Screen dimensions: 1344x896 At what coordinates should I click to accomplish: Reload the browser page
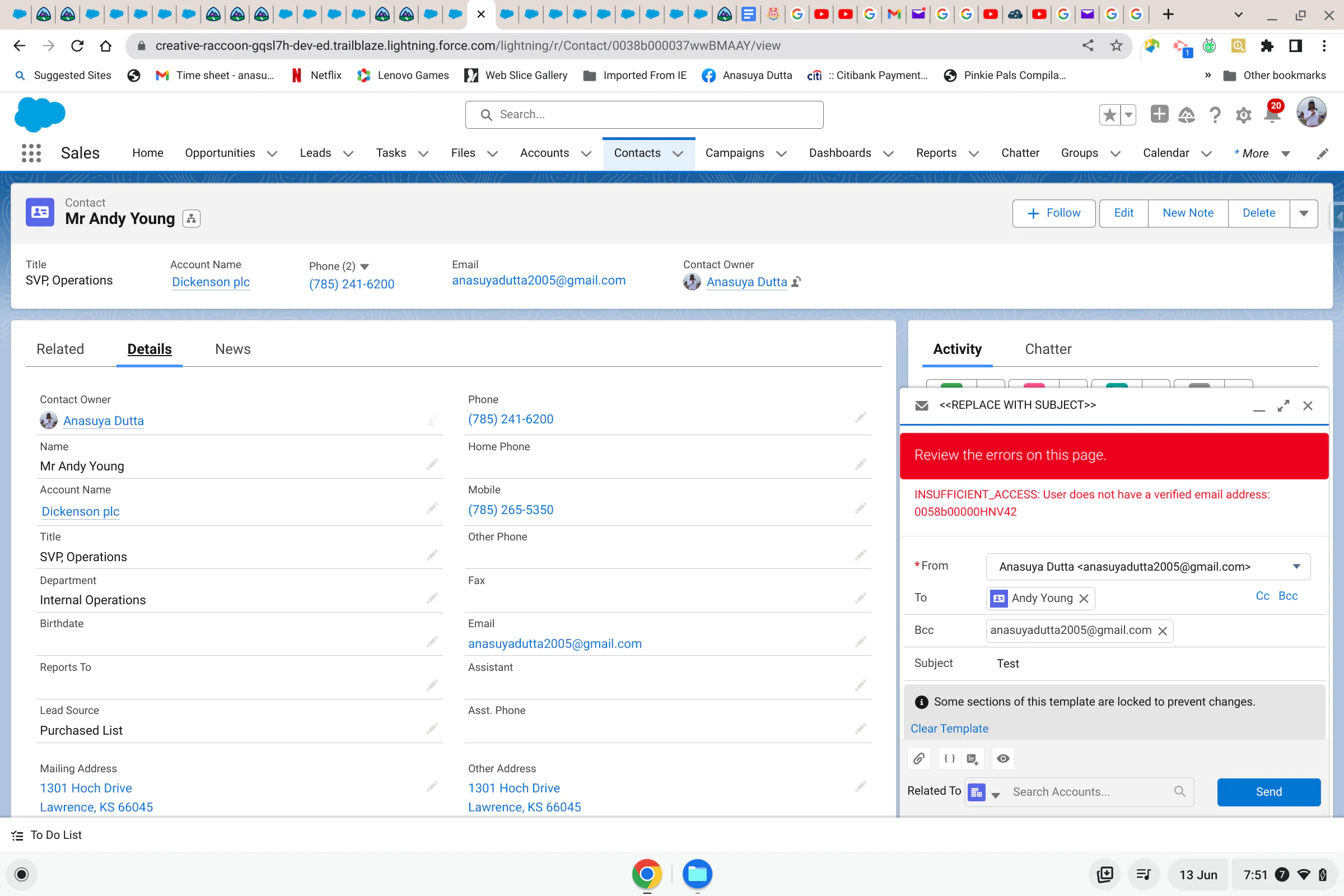[x=77, y=46]
